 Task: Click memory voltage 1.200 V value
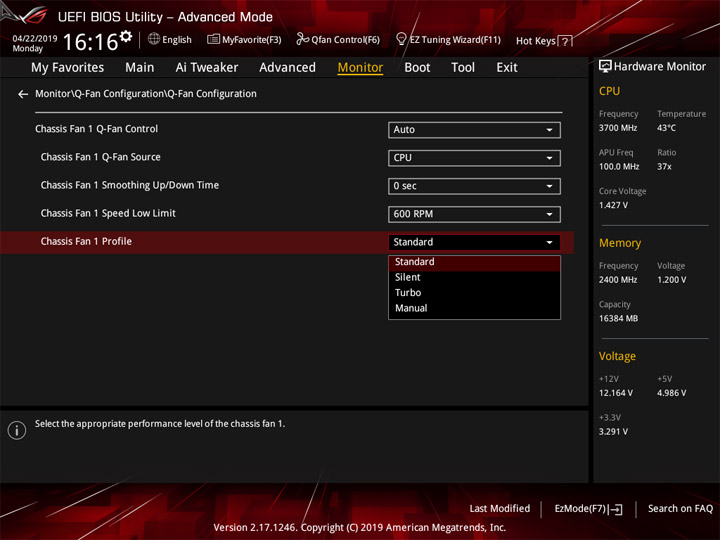[671, 280]
